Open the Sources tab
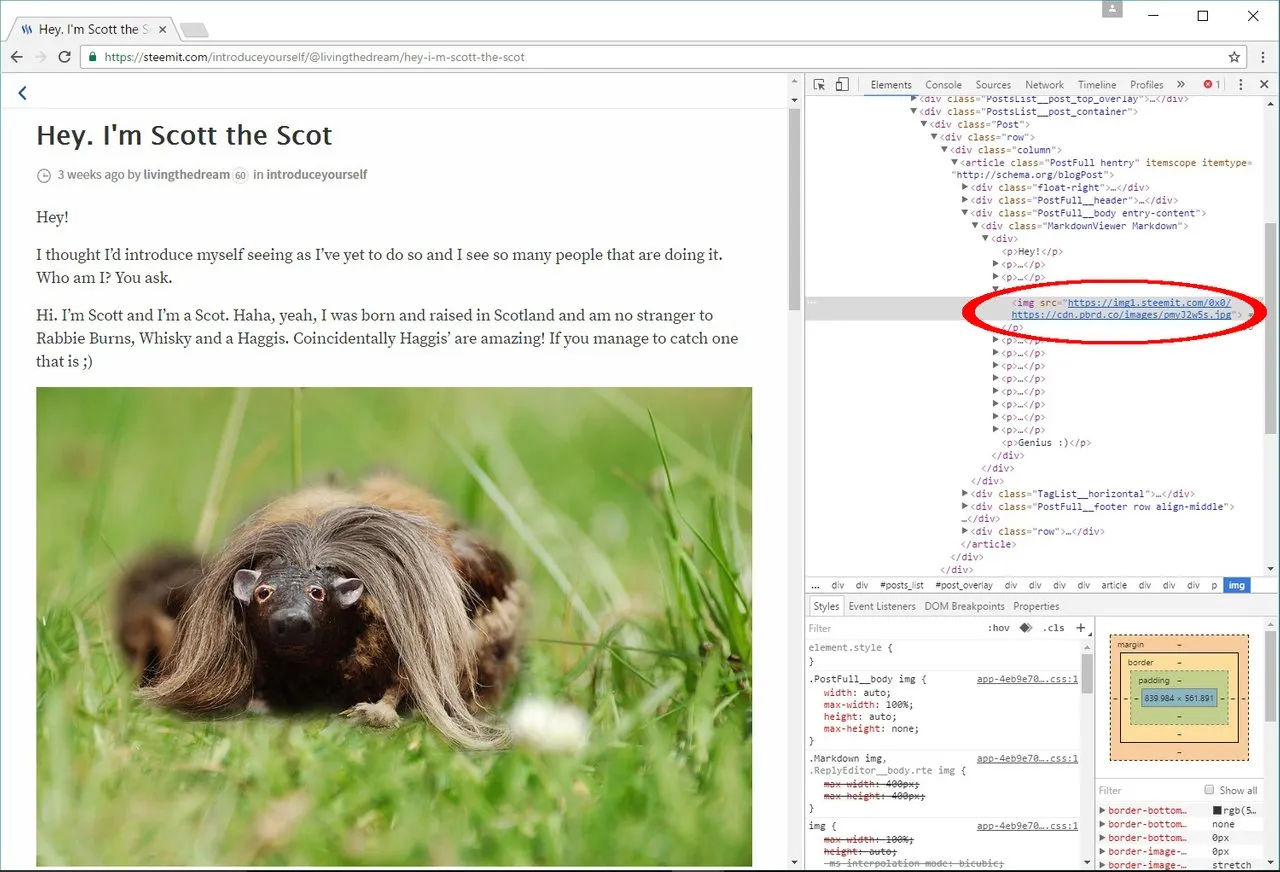 (993, 85)
